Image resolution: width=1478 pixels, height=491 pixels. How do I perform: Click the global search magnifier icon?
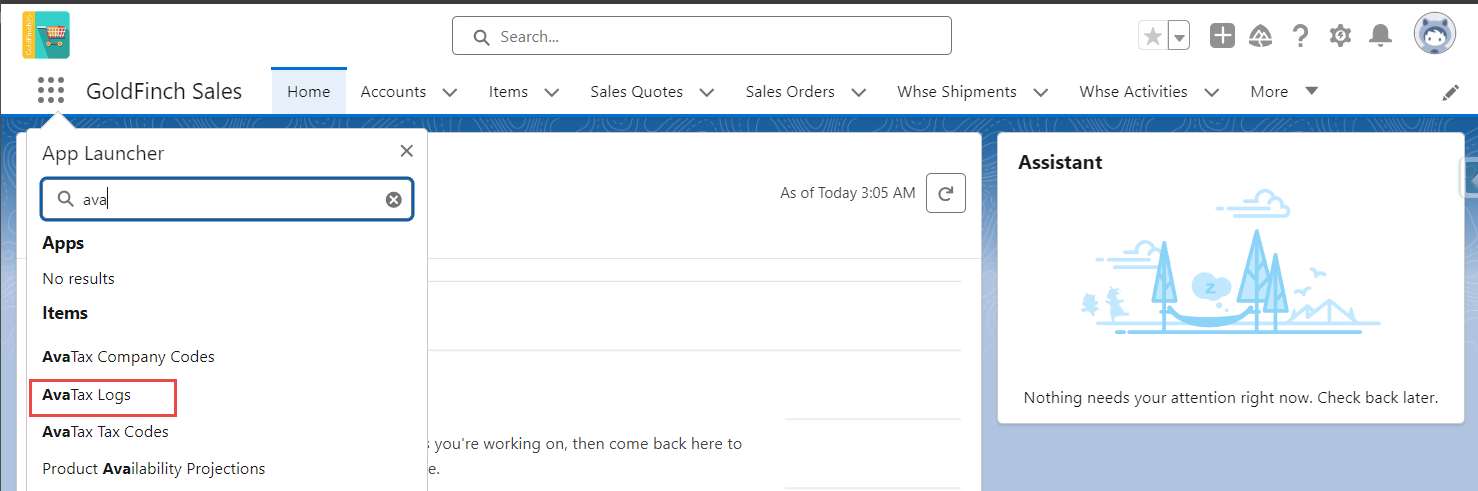click(x=481, y=37)
